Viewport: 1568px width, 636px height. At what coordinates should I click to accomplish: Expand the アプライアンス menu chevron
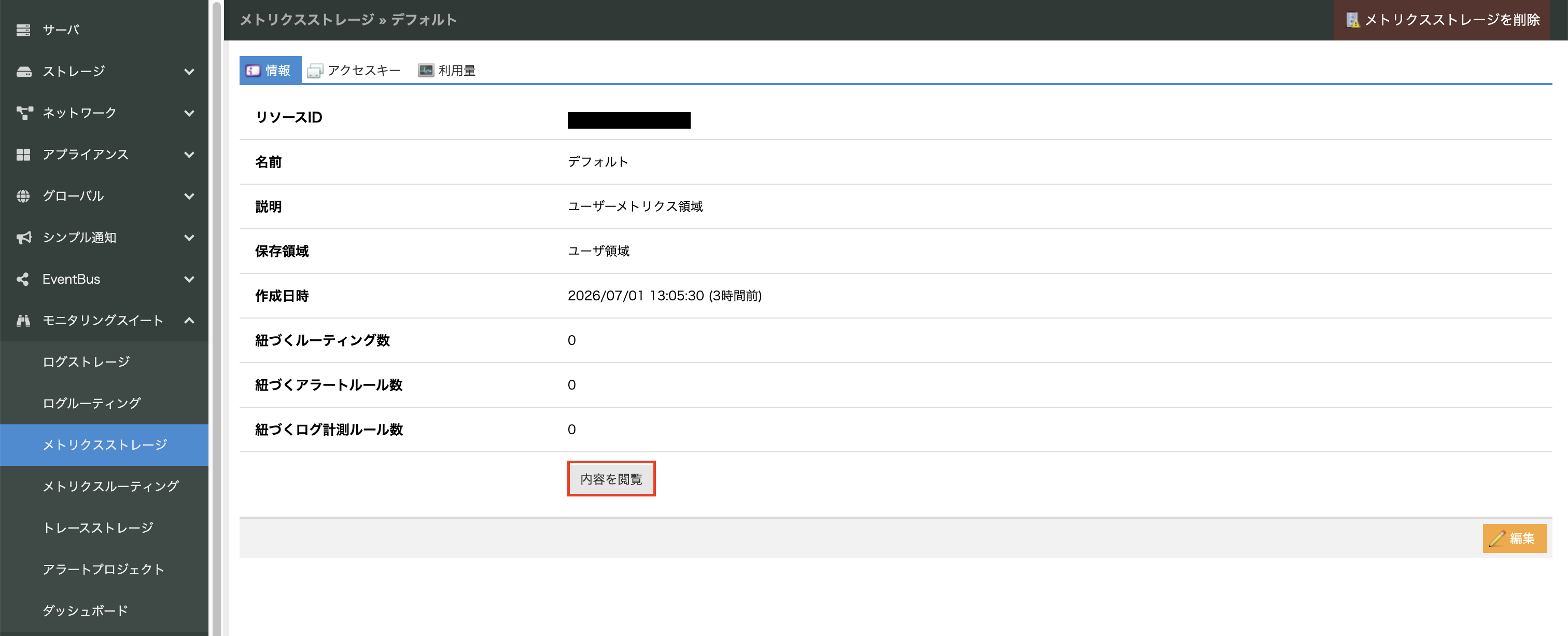click(x=189, y=154)
